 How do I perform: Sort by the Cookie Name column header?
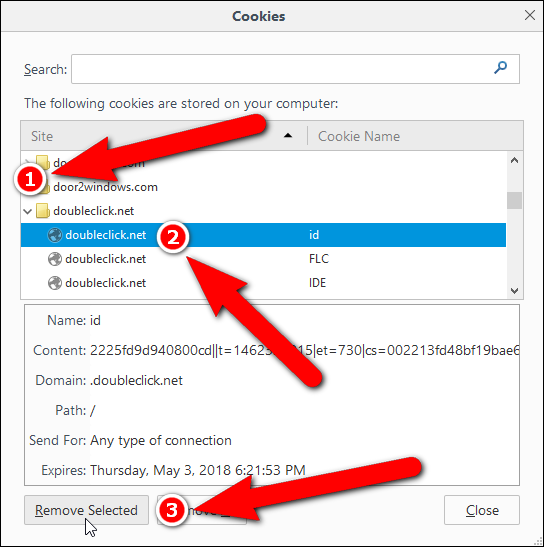click(x=415, y=136)
